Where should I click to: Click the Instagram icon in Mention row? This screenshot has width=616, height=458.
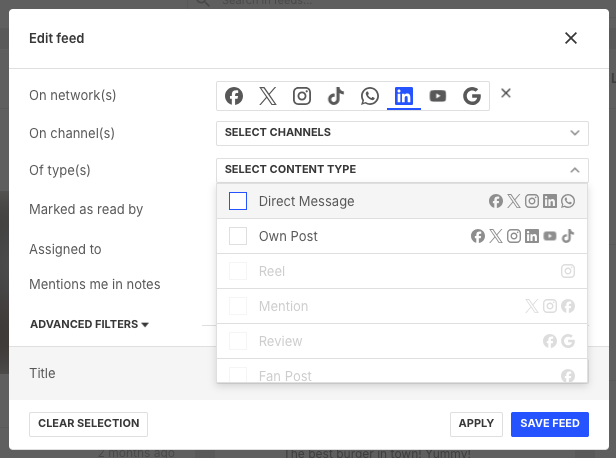550,306
